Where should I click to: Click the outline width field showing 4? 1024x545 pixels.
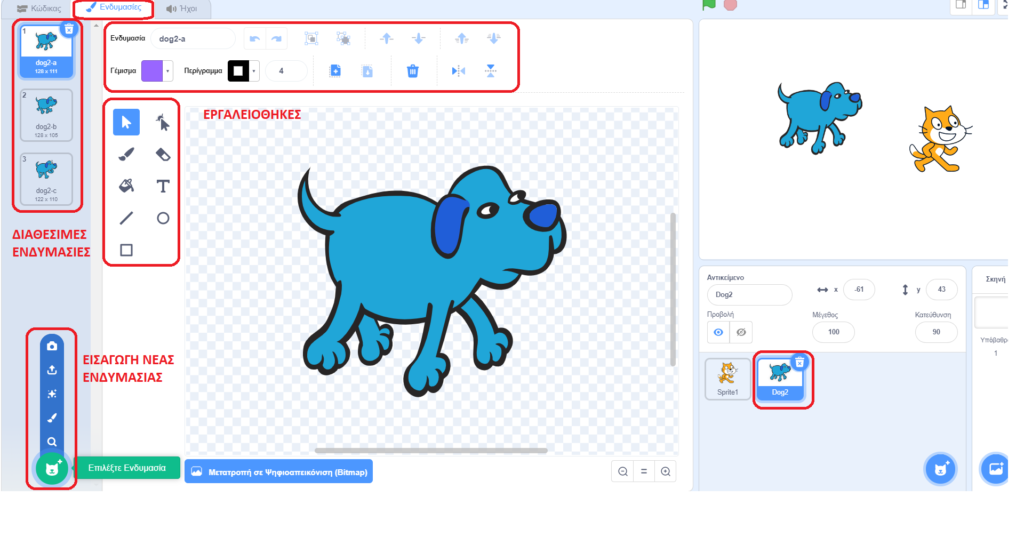click(286, 70)
